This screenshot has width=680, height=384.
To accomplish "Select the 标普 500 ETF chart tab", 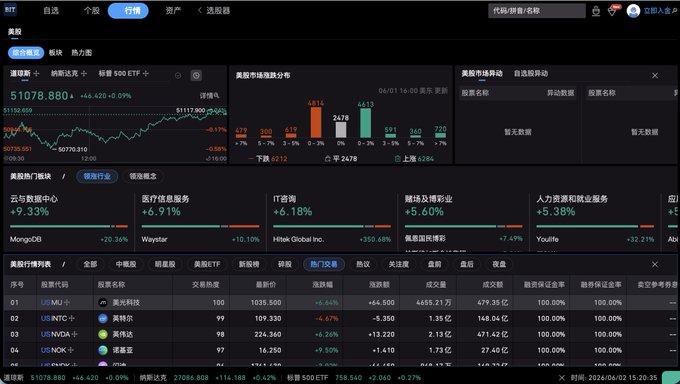I will coord(119,73).
